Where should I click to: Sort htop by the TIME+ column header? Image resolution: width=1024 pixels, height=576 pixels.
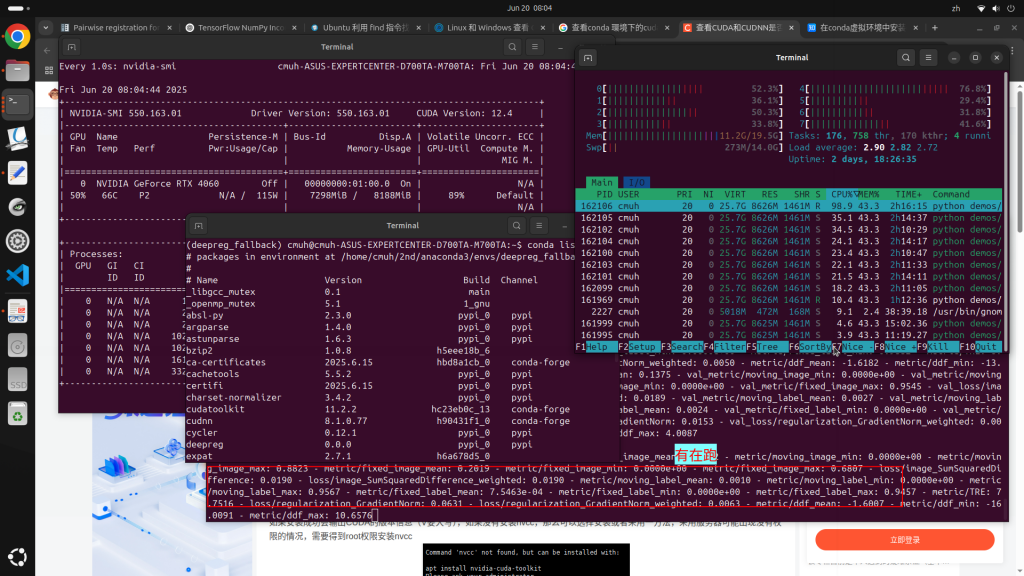(908, 194)
